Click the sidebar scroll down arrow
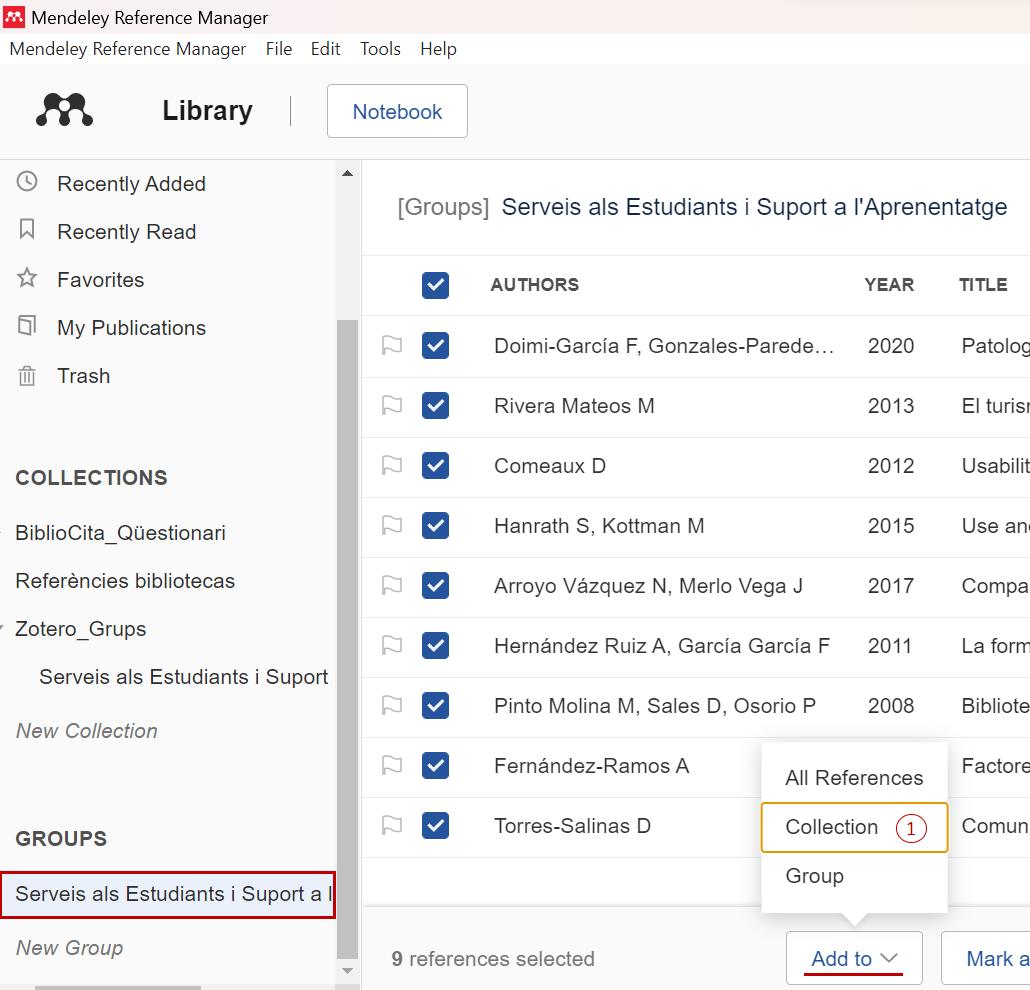This screenshot has width=1030, height=990. tap(347, 970)
